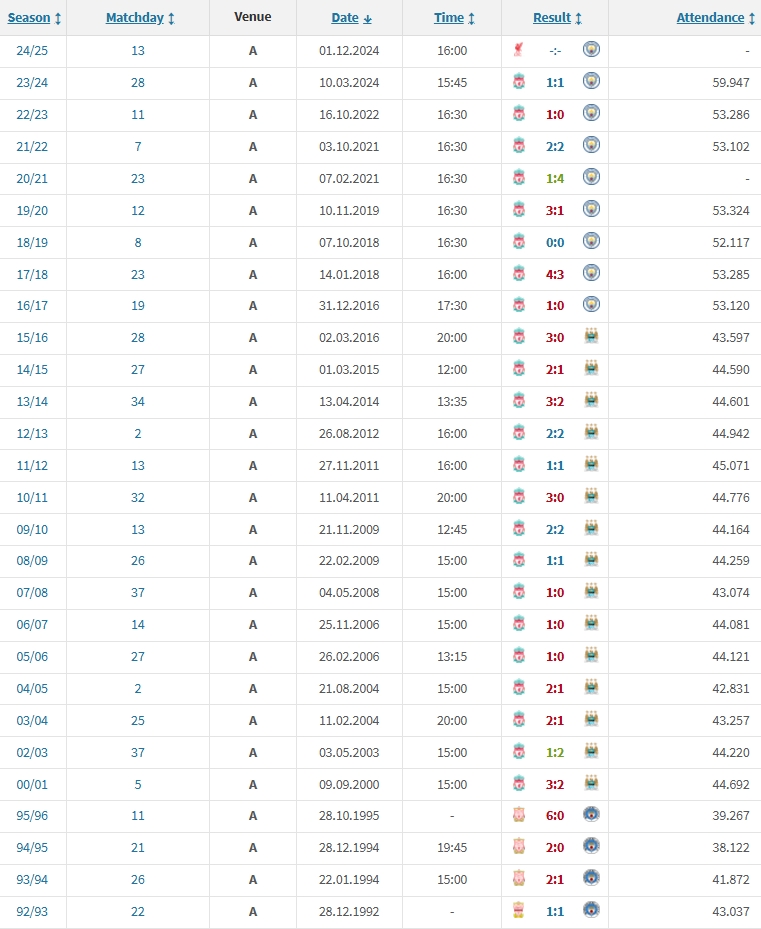The image size is (761, 929).
Task: Open the 6:0 match result
Action: [555, 815]
